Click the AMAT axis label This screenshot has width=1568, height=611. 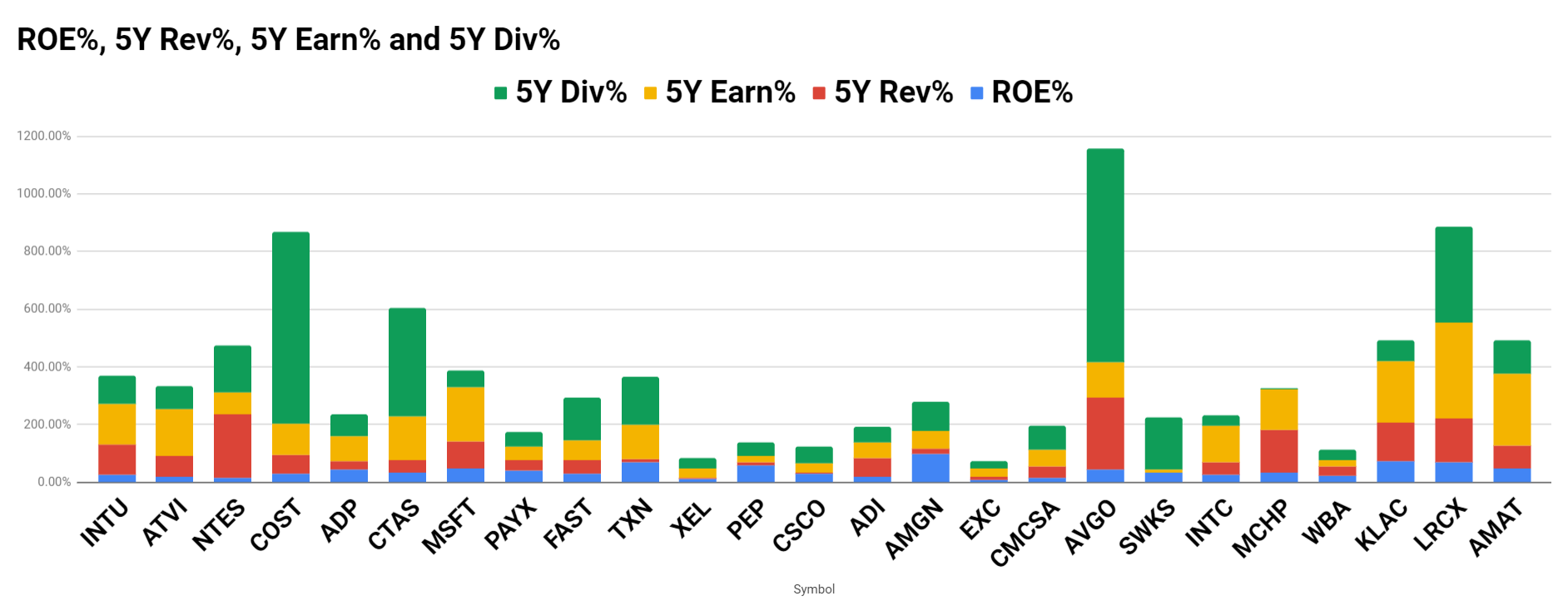click(x=1496, y=527)
